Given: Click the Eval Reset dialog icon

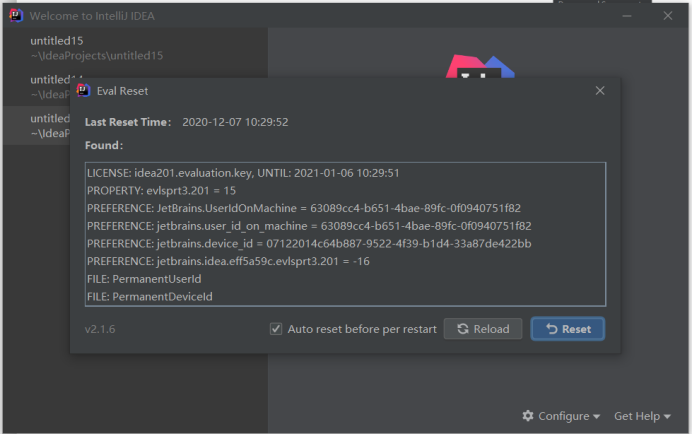Looking at the screenshot, I should (x=83, y=91).
